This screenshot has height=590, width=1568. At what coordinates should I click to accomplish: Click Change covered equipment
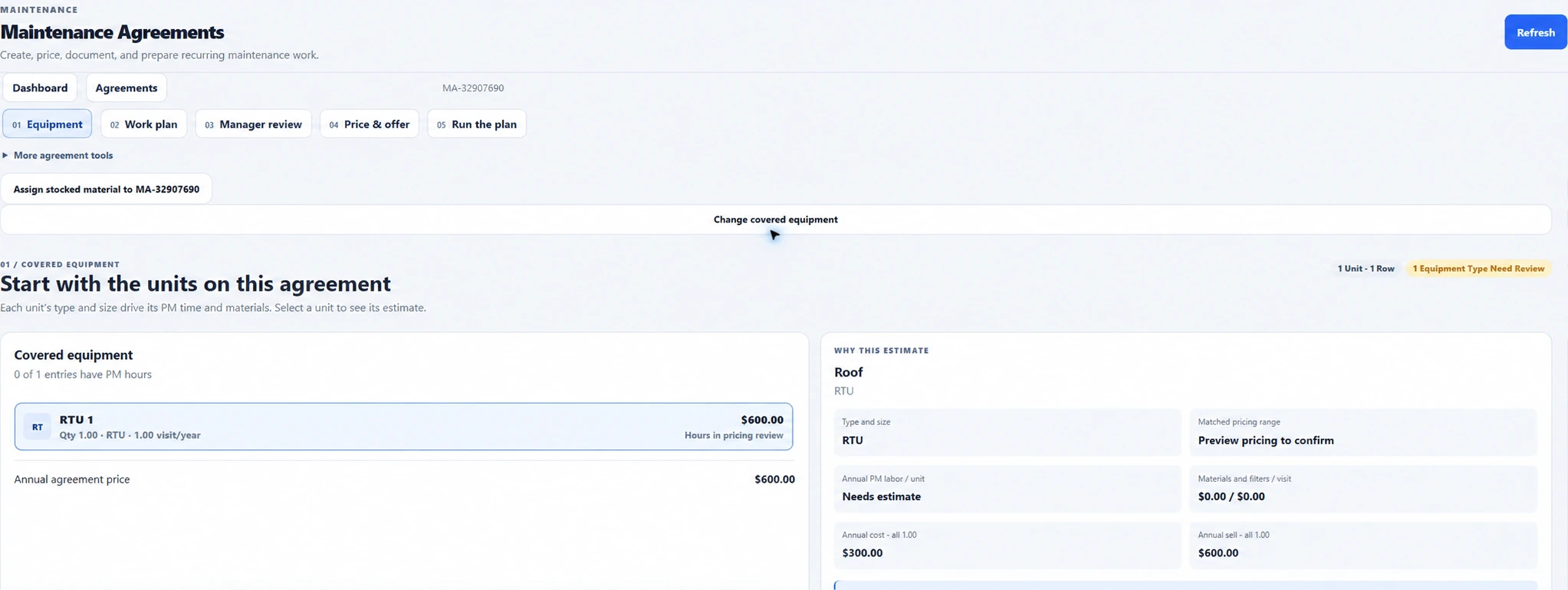point(776,219)
